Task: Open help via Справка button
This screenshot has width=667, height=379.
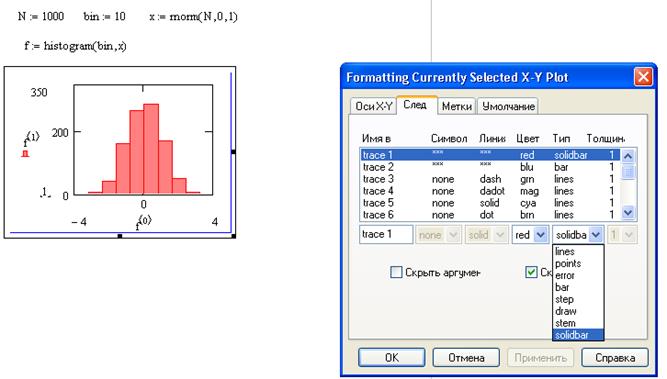Action: pyautogui.click(x=615, y=357)
